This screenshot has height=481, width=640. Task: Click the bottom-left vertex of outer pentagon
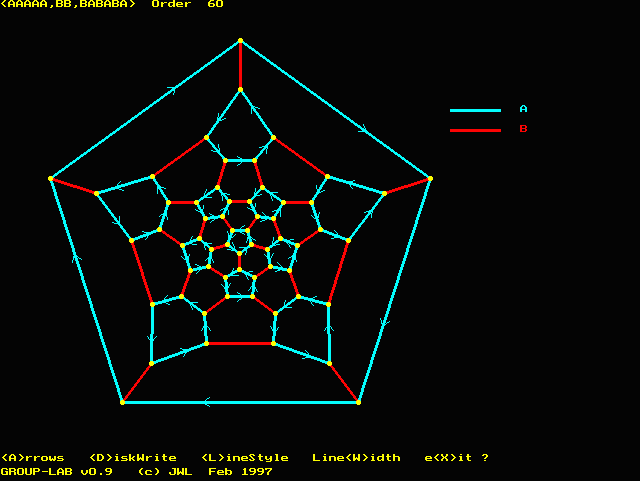coord(122,402)
